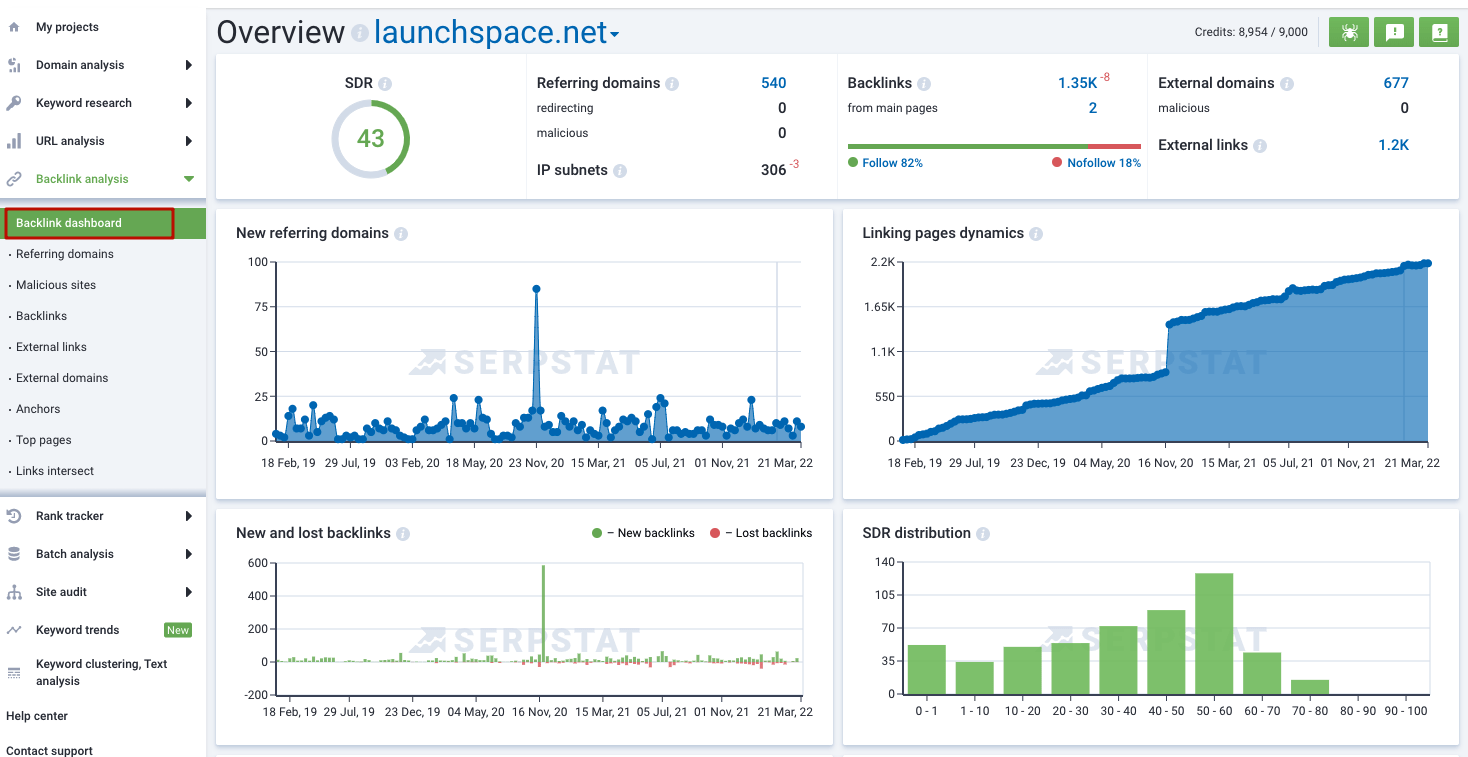Image resolution: width=1468 pixels, height=757 pixels.
Task: Open the Contact support link
Action: [x=49, y=750]
